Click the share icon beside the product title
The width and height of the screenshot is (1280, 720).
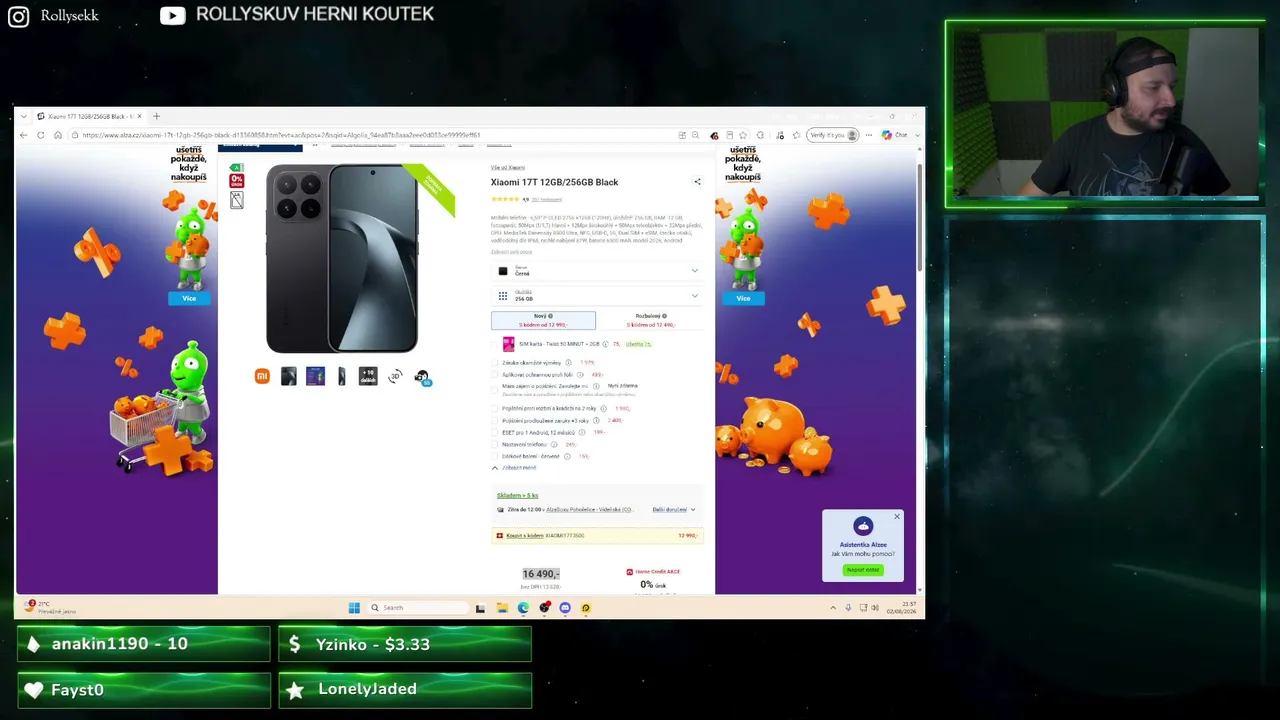point(697,182)
